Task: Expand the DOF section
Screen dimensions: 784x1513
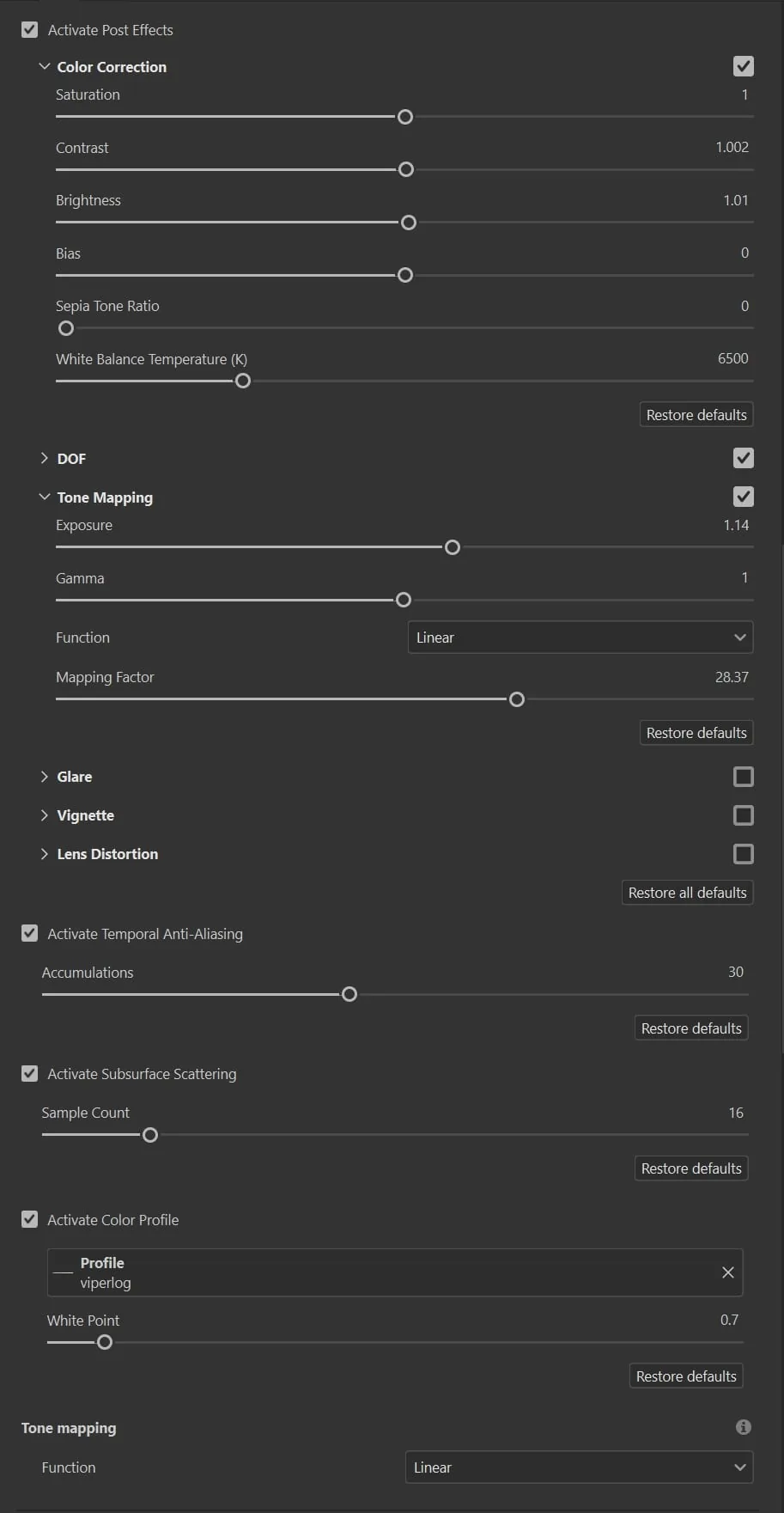Action: 45,459
